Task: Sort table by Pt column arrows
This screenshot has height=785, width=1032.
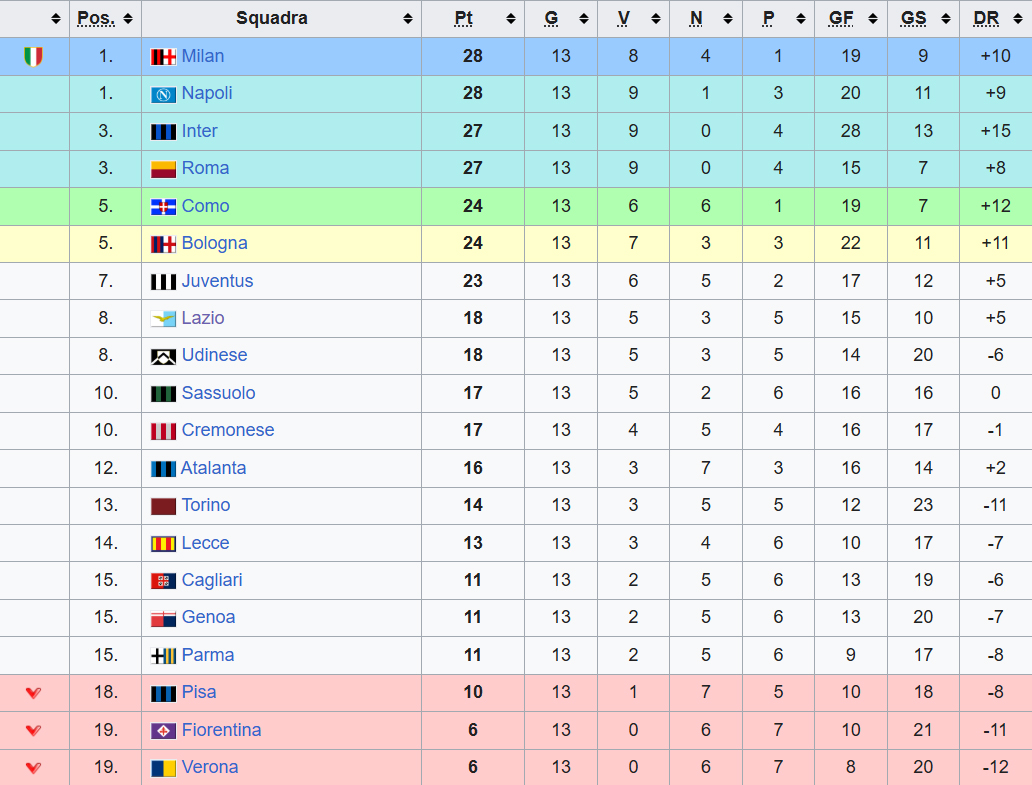Action: click(511, 19)
